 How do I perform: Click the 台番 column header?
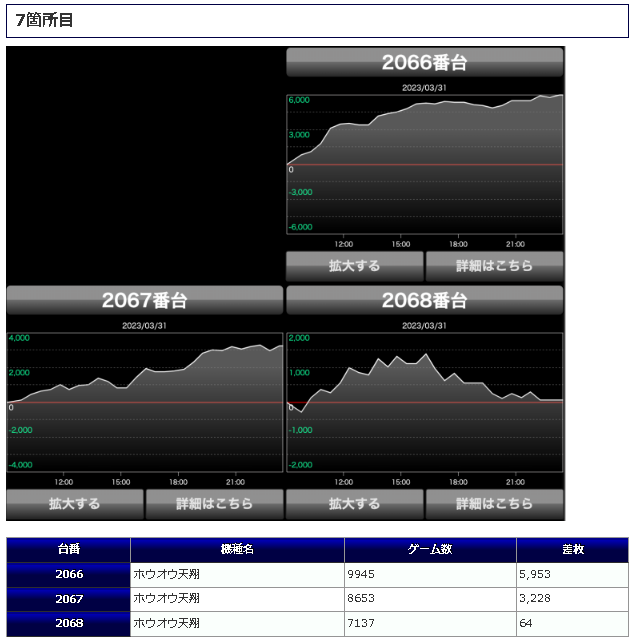[x=68, y=549]
